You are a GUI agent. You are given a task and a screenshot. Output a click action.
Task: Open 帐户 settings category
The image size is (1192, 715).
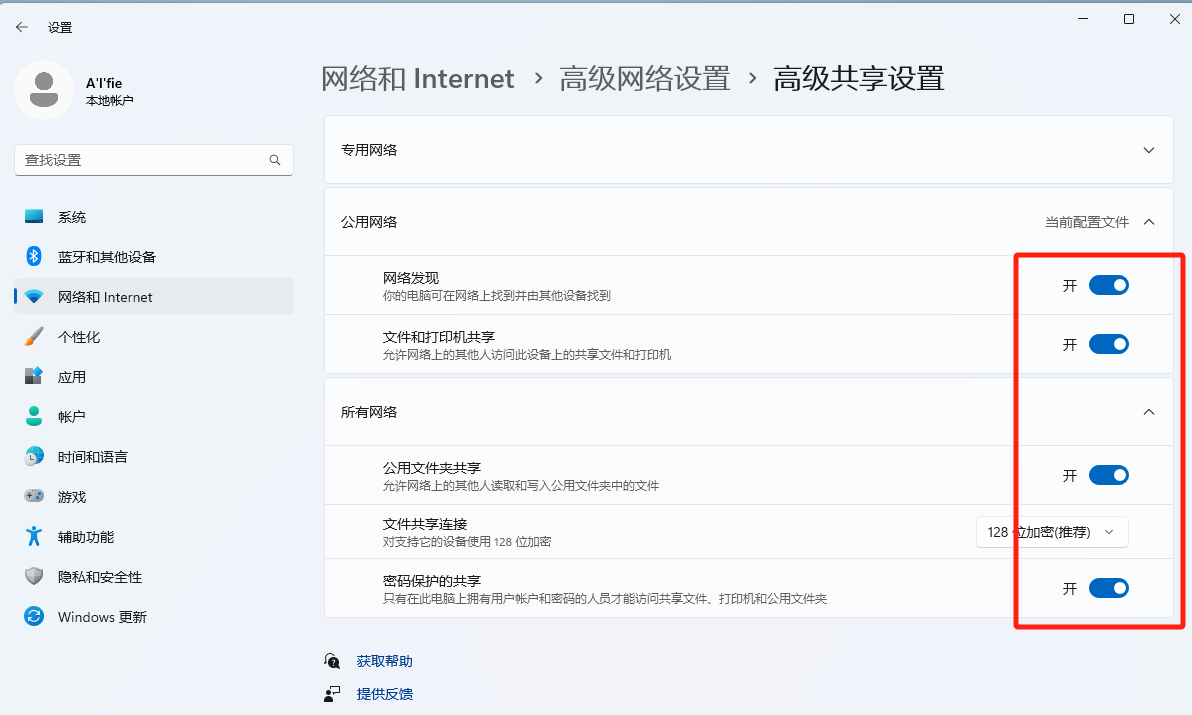pyautogui.click(x=154, y=416)
